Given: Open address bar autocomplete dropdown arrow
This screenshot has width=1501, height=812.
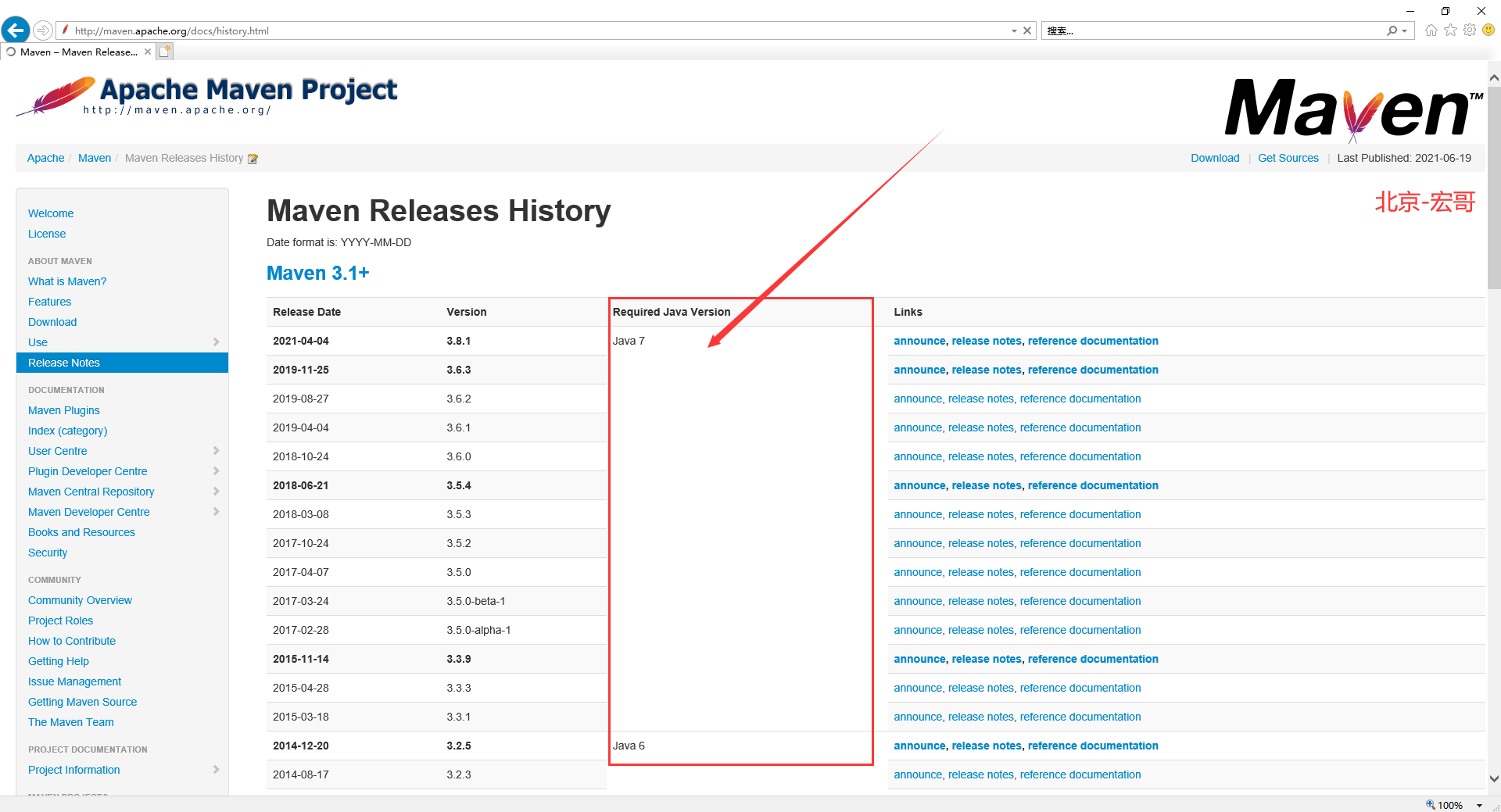Looking at the screenshot, I should point(1014,30).
